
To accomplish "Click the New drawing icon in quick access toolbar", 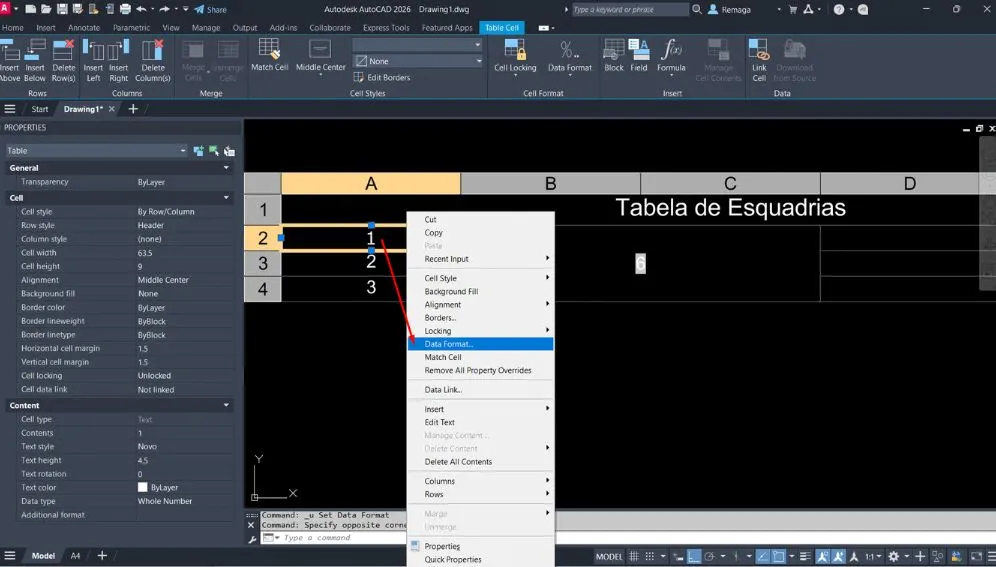I will [x=30, y=9].
